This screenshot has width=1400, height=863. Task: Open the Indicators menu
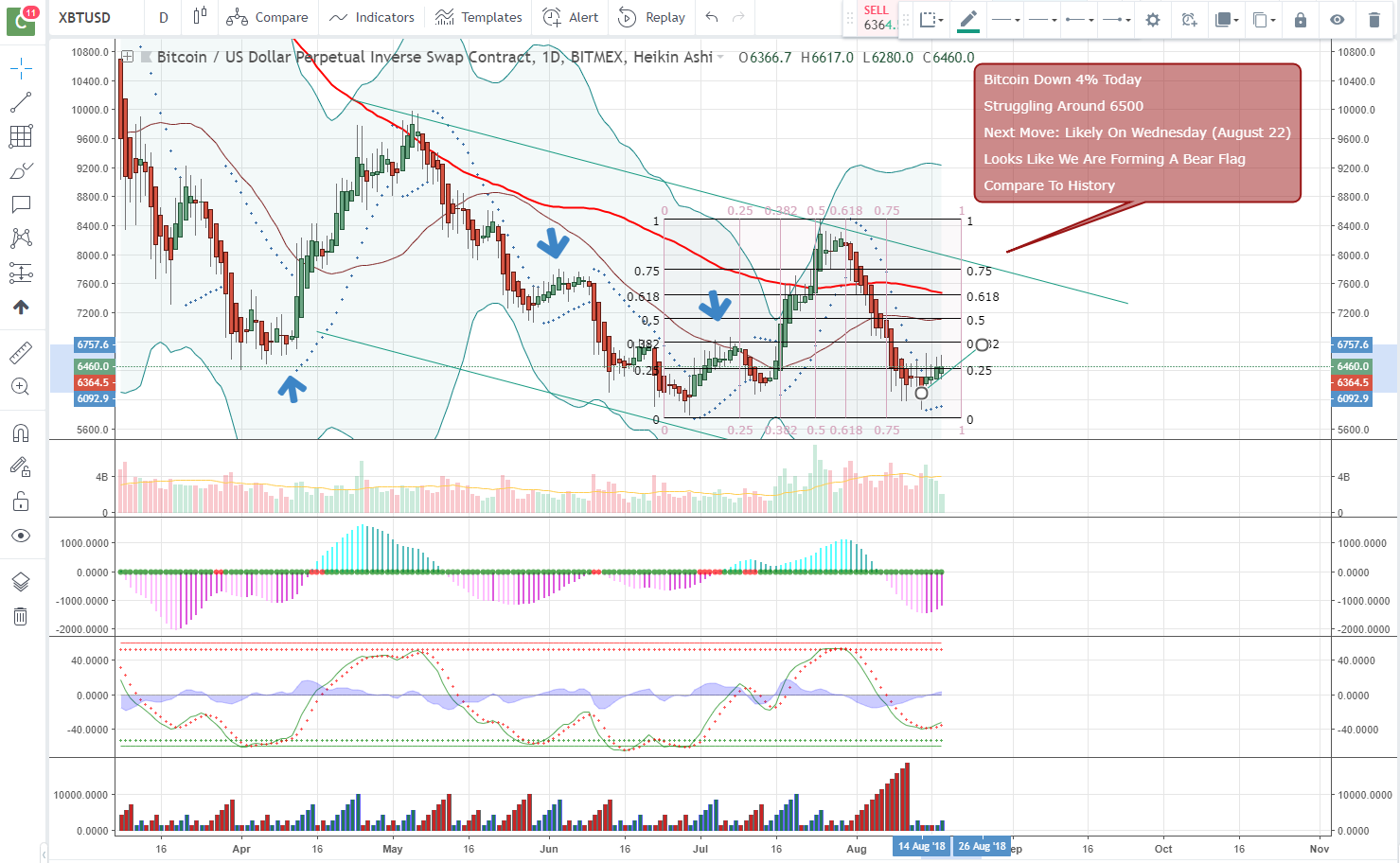(372, 17)
